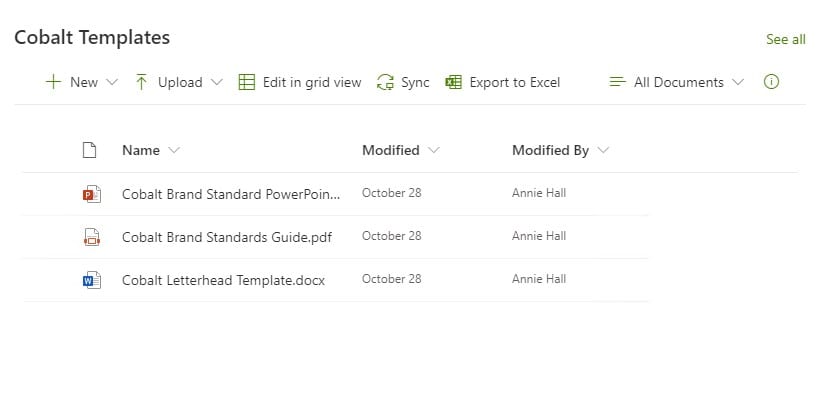Open Cobalt Letterhead Template.docx
Image resolution: width=830 pixels, height=397 pixels.
[x=223, y=280]
